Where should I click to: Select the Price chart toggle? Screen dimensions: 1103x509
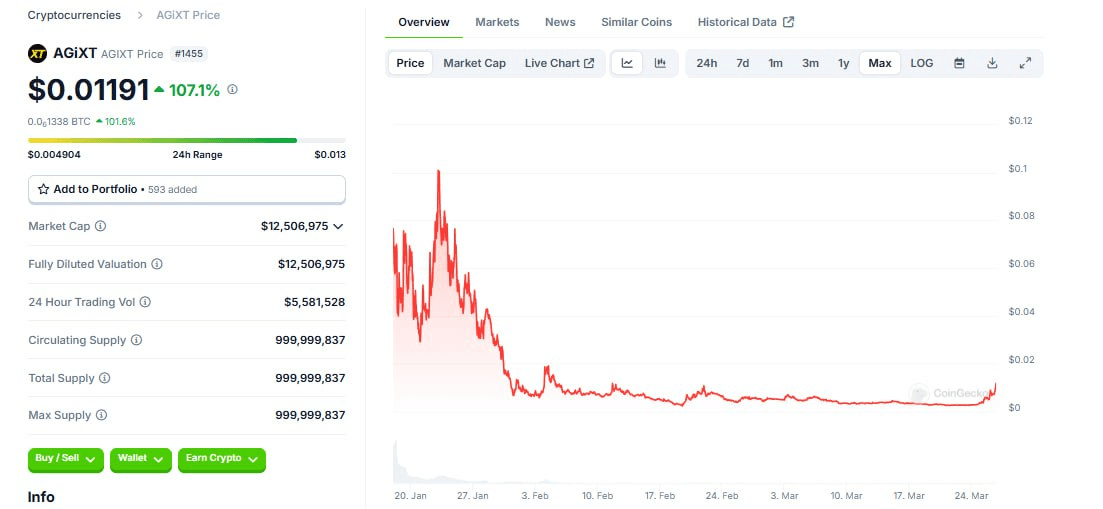(x=410, y=63)
